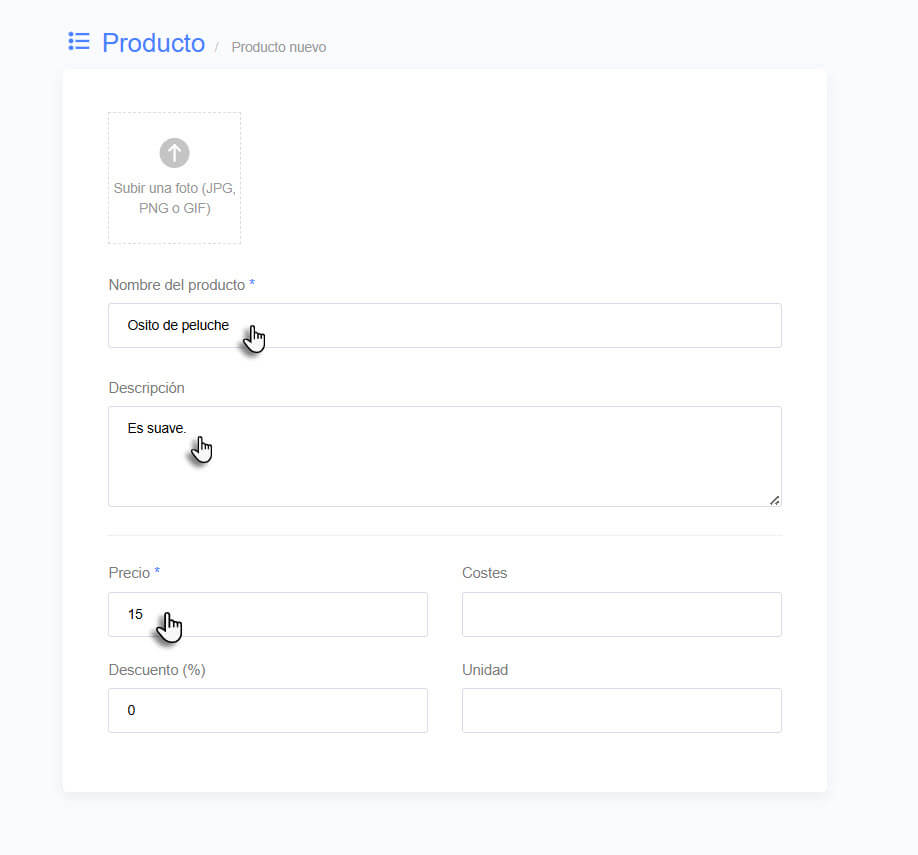
Task: Click the Unidad field label
Action: click(485, 670)
